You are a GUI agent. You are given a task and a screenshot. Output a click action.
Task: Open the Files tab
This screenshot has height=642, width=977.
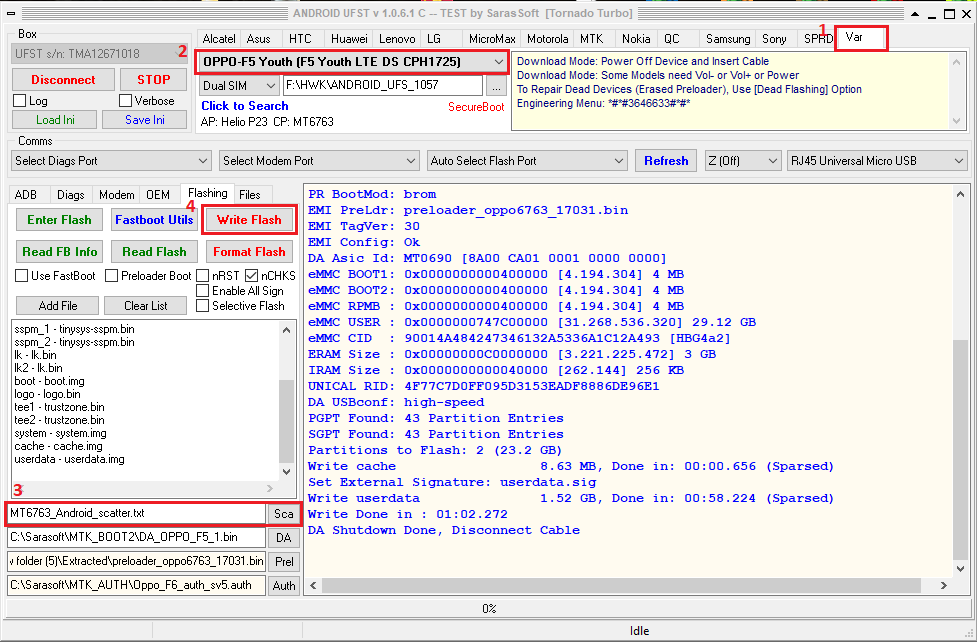[x=249, y=195]
